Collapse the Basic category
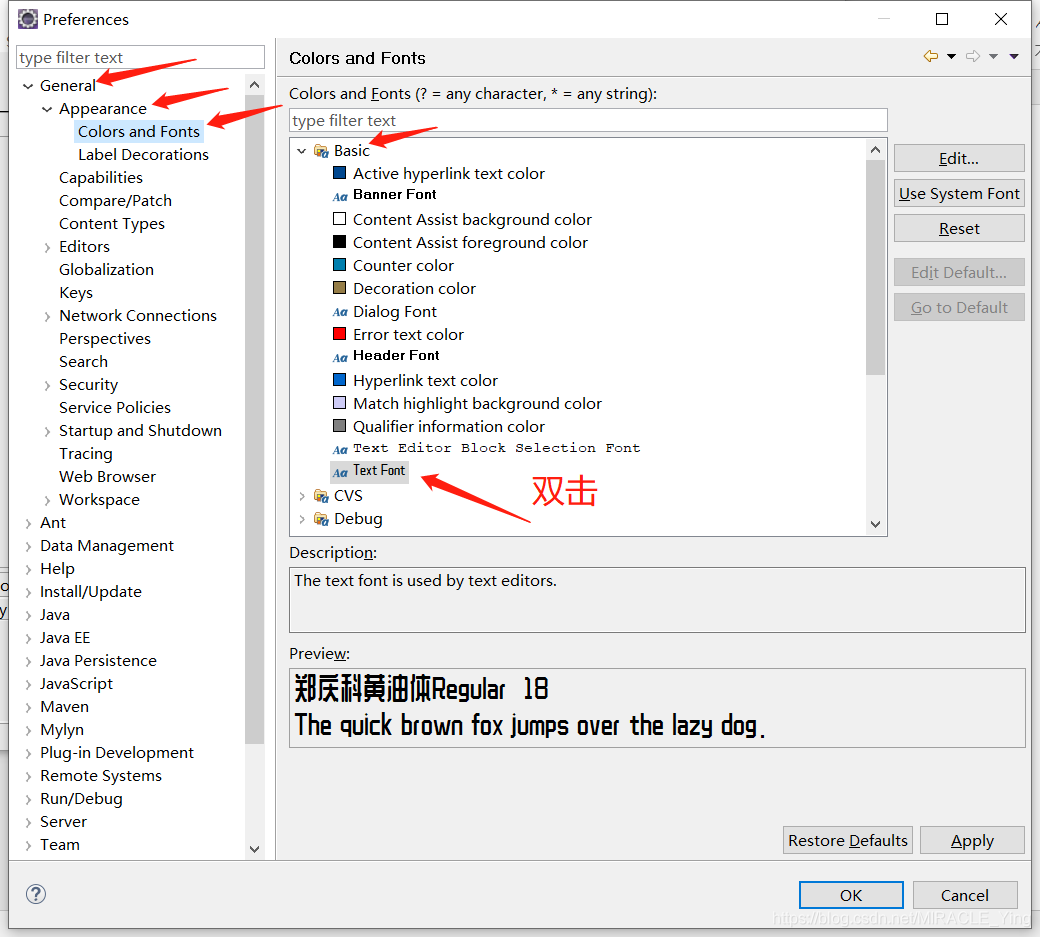 click(x=302, y=151)
